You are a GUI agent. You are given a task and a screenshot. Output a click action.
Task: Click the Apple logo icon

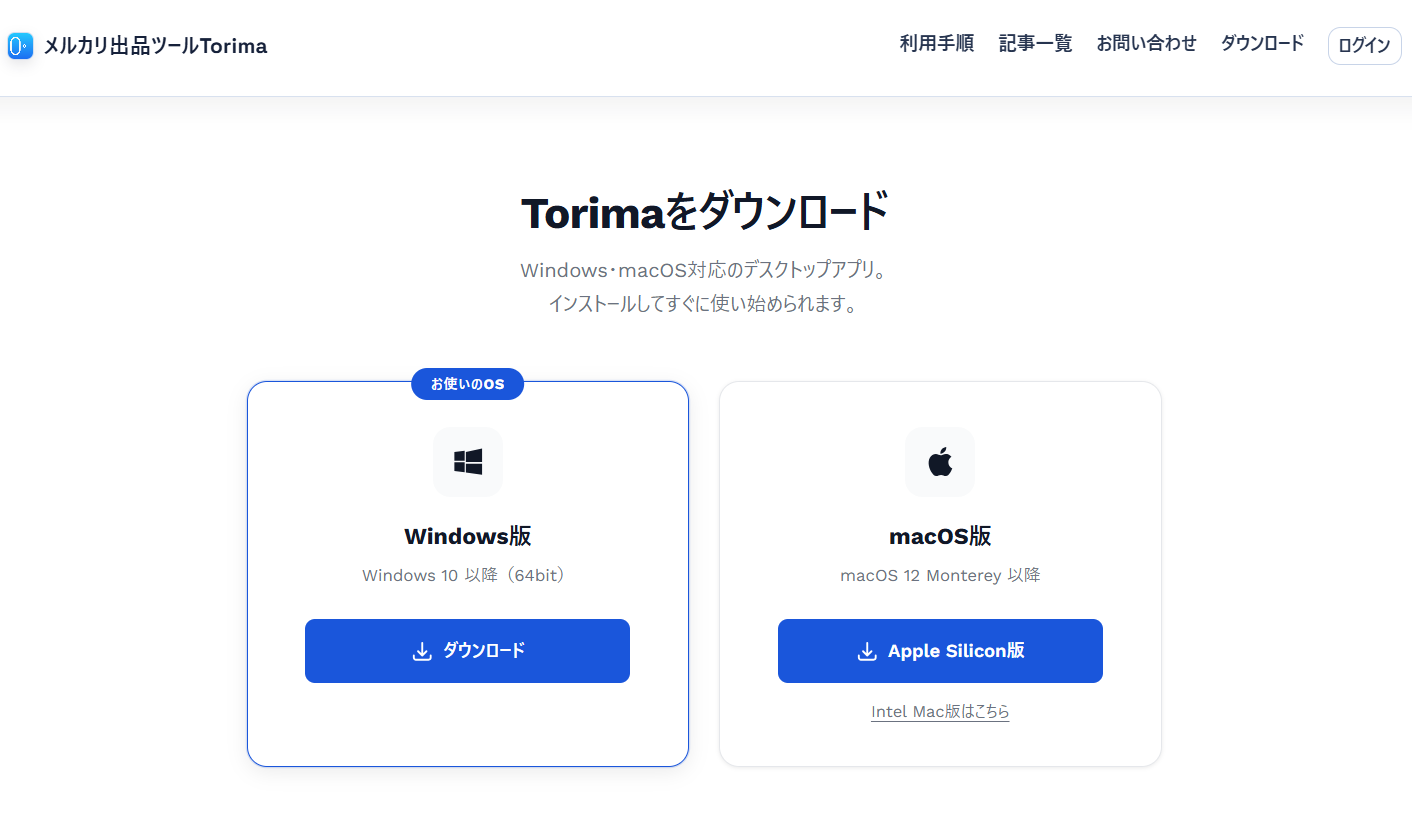pos(940,462)
